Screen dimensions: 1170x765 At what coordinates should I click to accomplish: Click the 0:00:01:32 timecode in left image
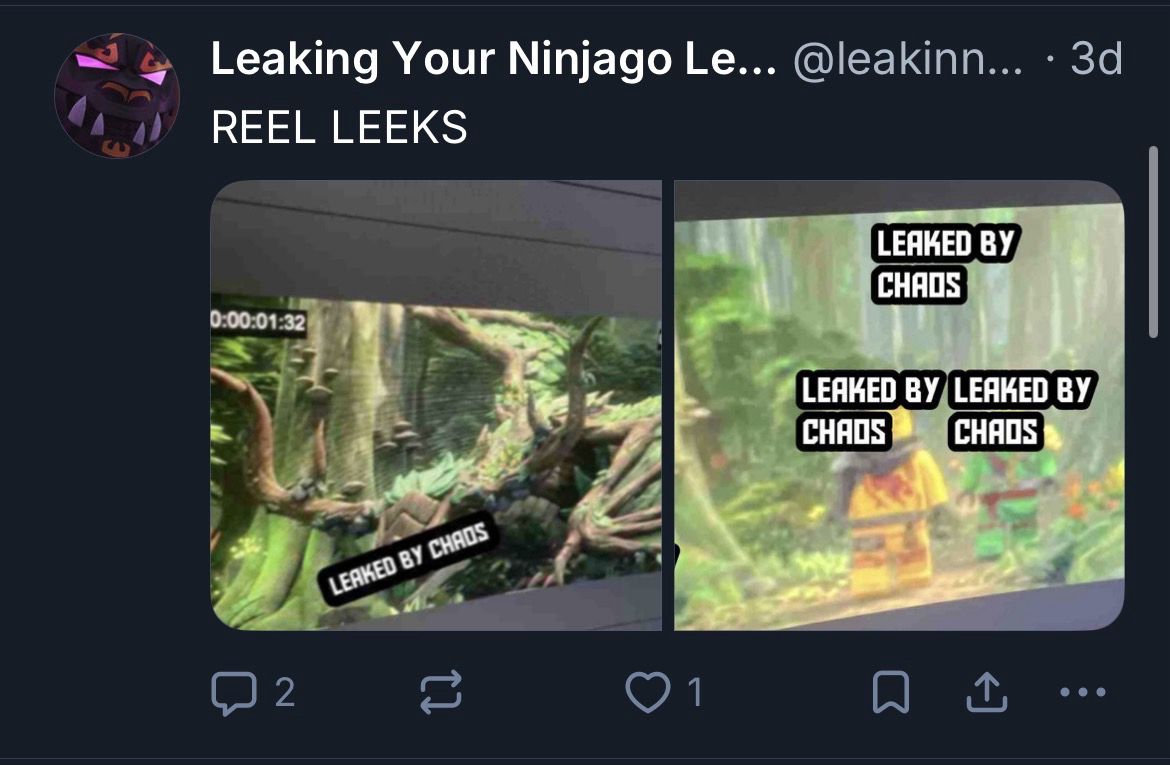pyautogui.click(x=258, y=321)
